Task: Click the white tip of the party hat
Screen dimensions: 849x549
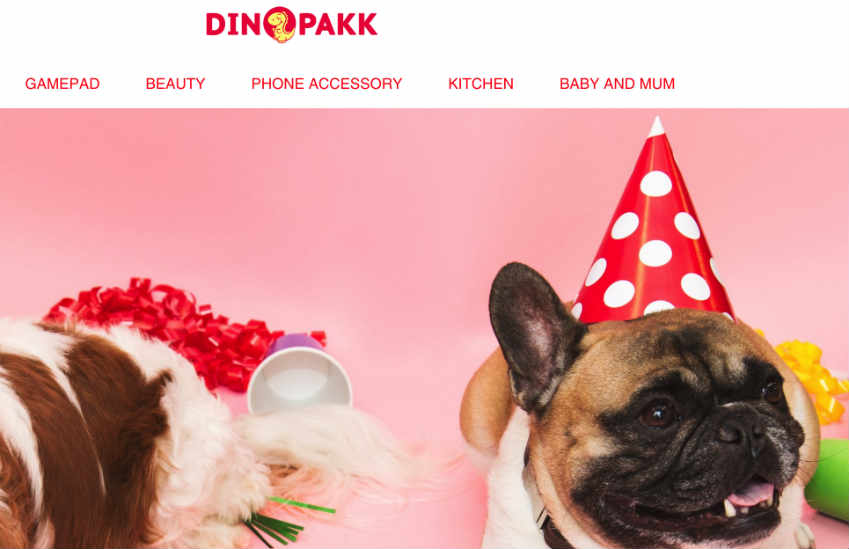Action: 657,127
